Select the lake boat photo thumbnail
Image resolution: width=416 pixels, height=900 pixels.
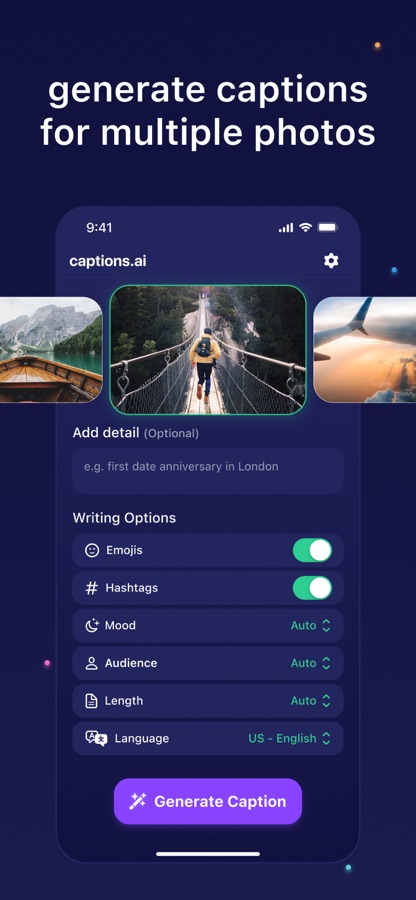coord(51,350)
